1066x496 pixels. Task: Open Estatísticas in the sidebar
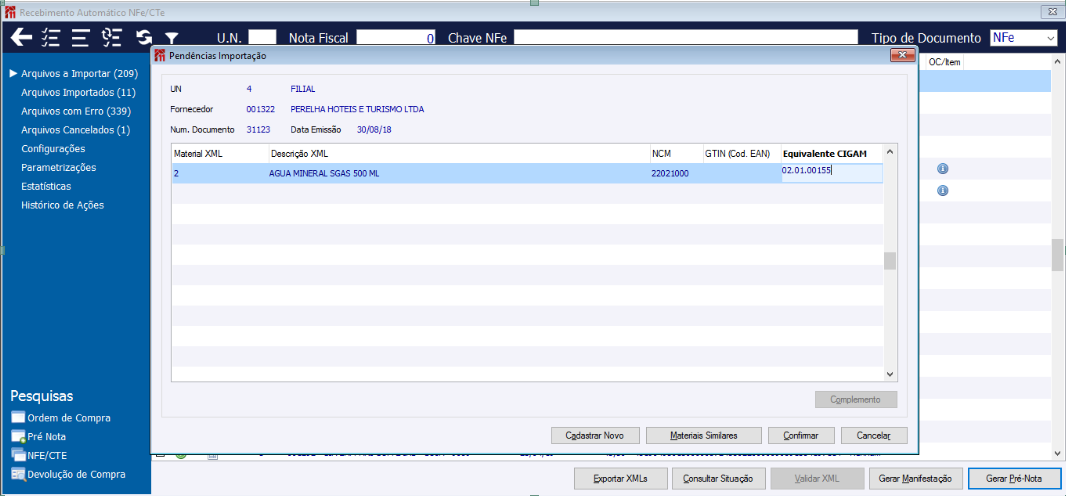(x=46, y=185)
